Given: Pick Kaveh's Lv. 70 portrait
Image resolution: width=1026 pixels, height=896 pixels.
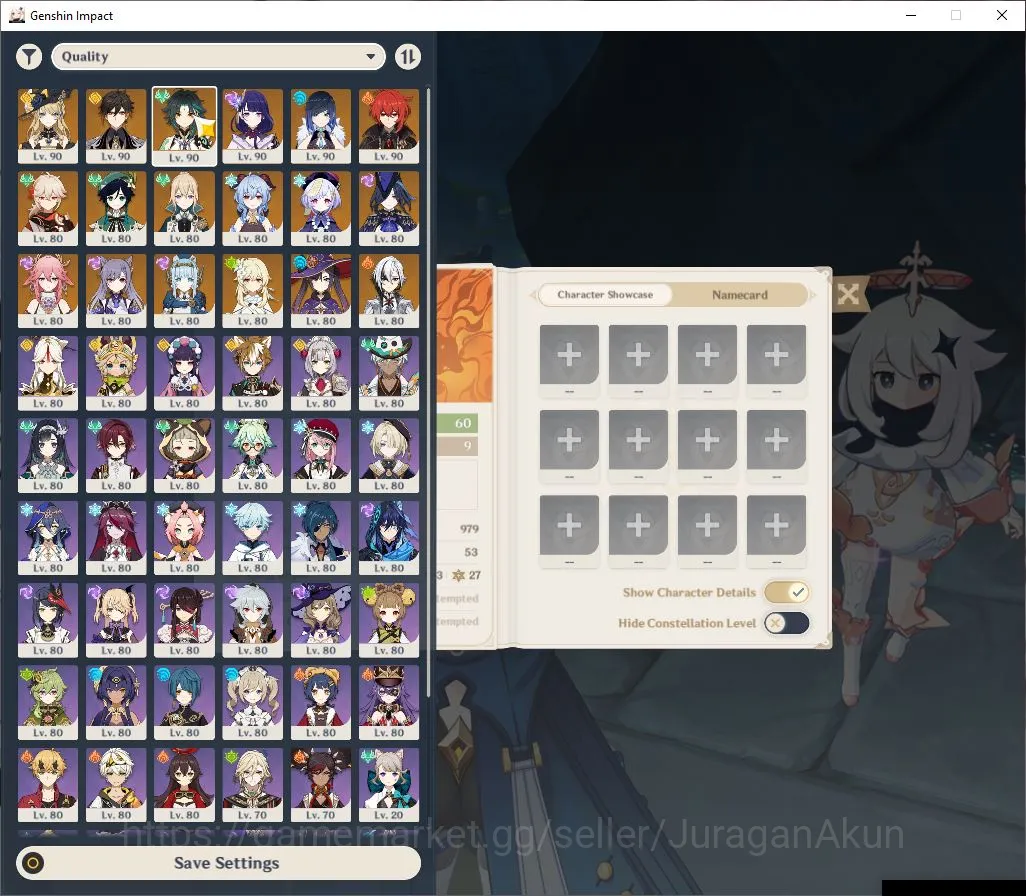Looking at the screenshot, I should [x=253, y=785].
